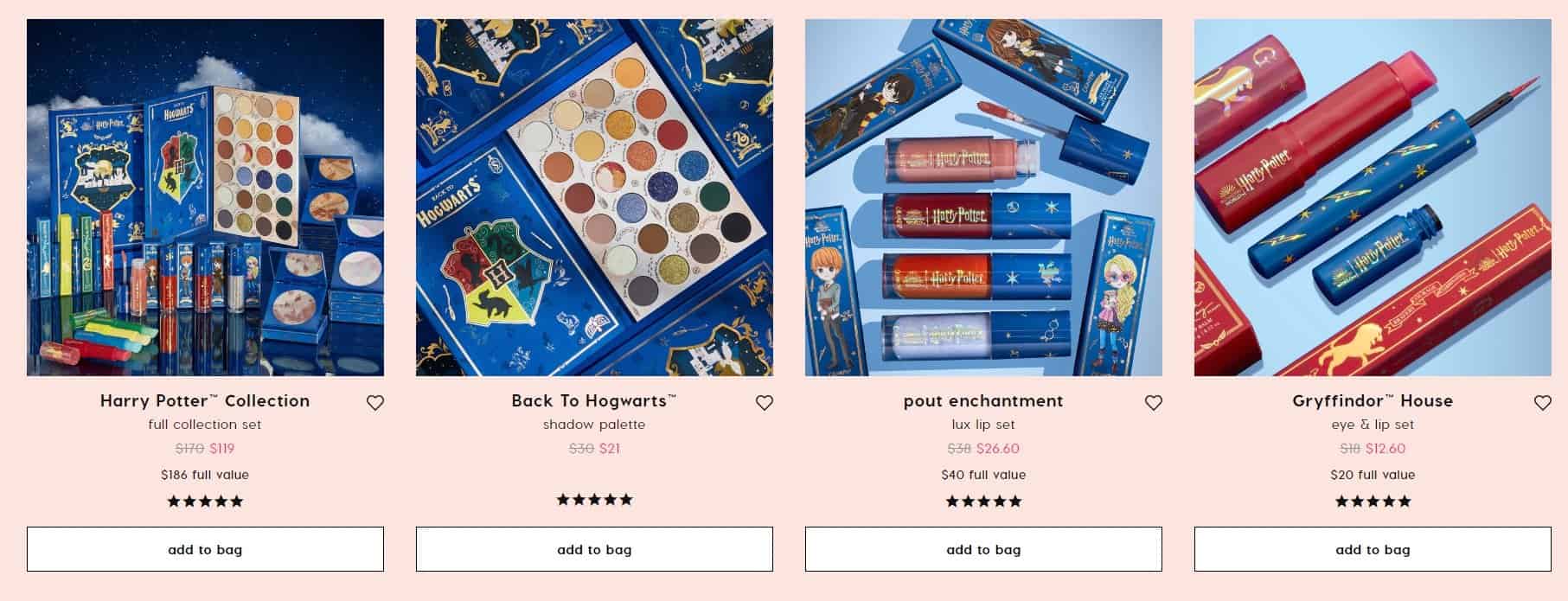Add pout enchantment lip set to bag
Viewport: 1568px width, 601px height.
pyautogui.click(x=983, y=549)
